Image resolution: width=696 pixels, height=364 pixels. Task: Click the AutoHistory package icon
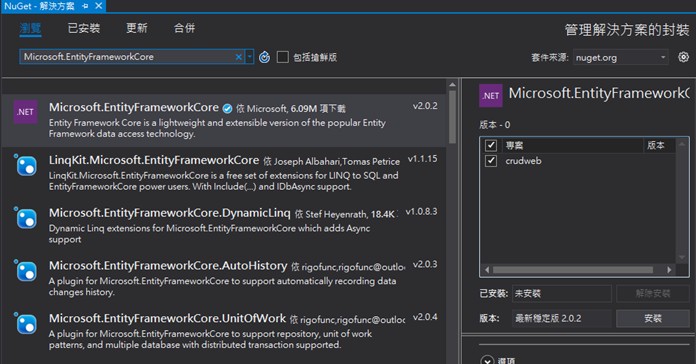[26, 271]
